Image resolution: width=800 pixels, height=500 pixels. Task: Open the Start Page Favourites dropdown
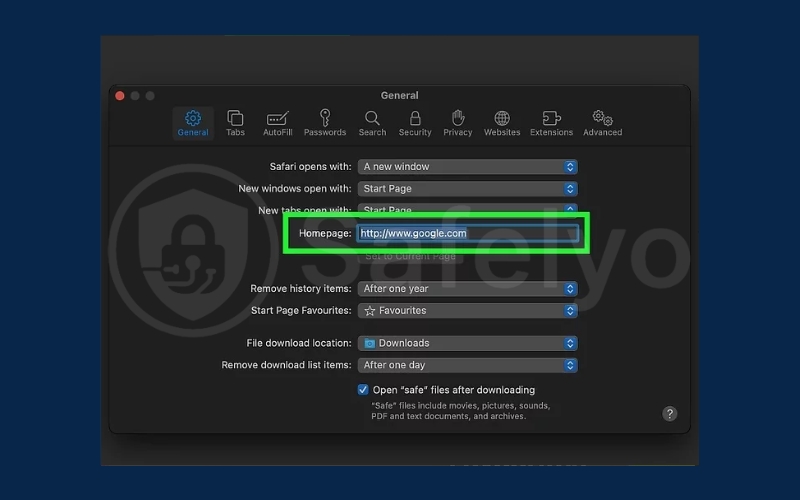coord(468,311)
